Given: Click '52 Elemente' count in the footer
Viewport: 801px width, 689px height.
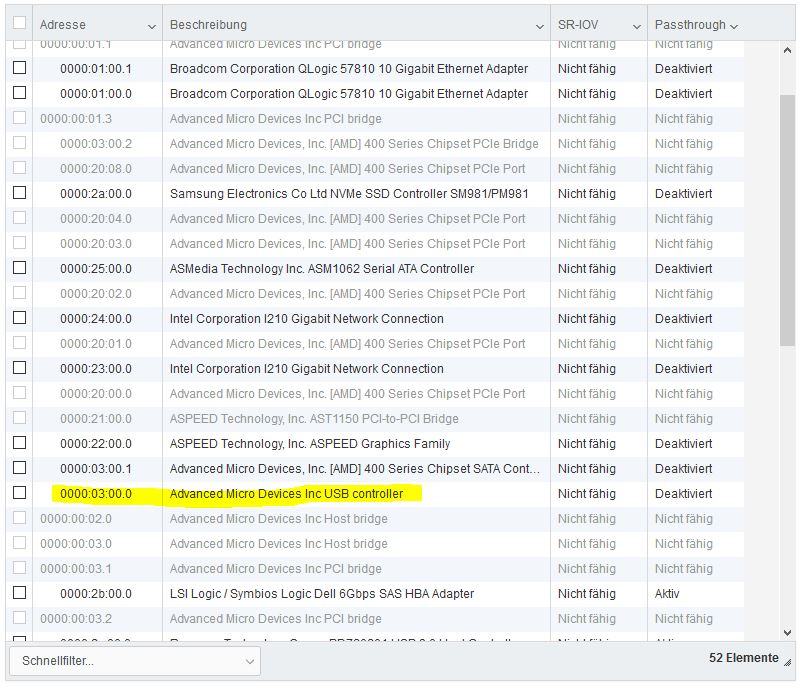Looking at the screenshot, I should tap(743, 658).
